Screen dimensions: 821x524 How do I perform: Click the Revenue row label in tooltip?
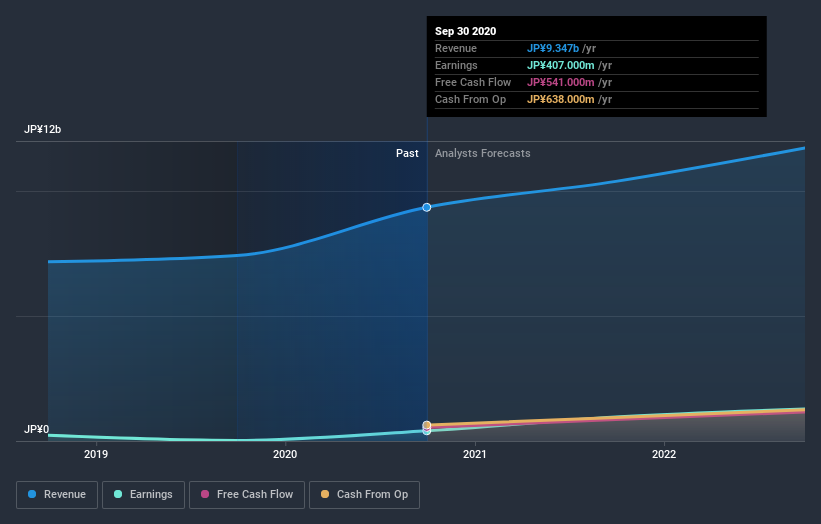click(x=456, y=48)
